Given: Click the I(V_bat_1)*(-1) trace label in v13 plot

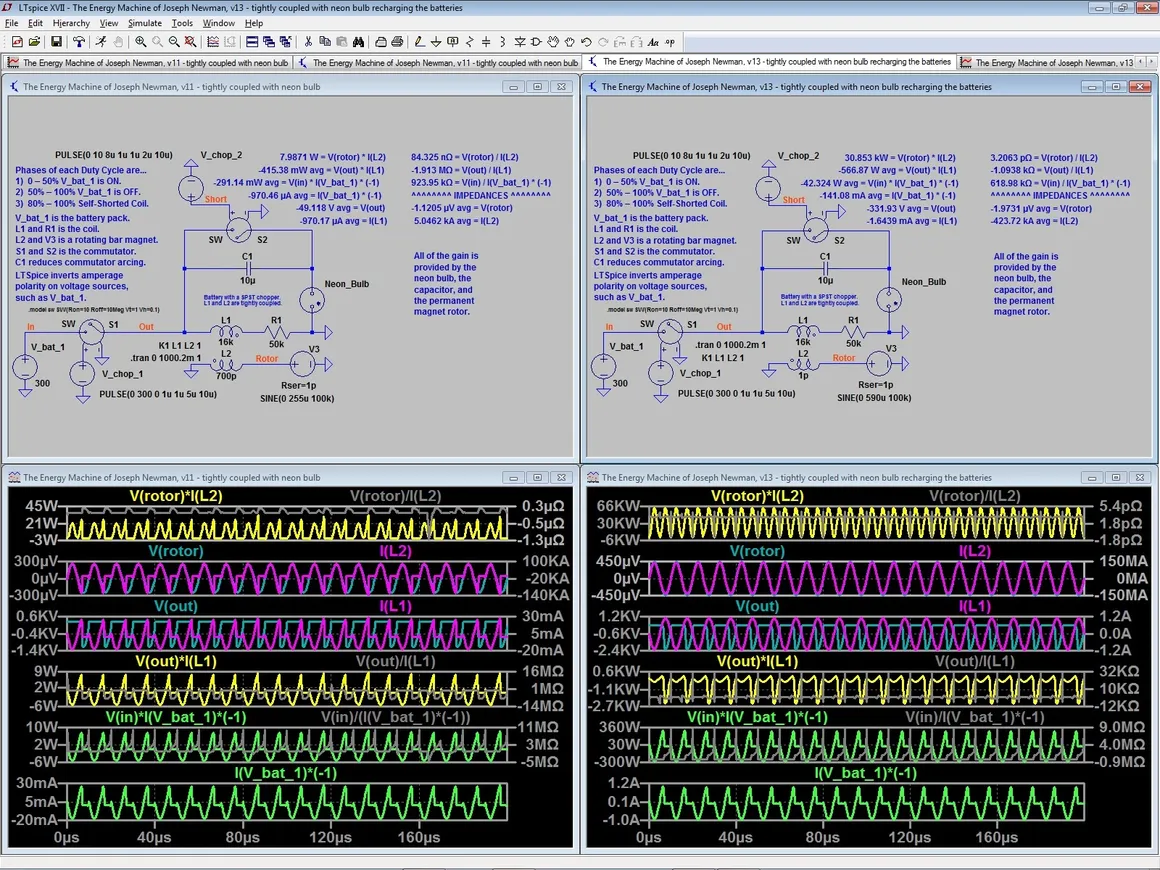Looking at the screenshot, I should point(866,773).
